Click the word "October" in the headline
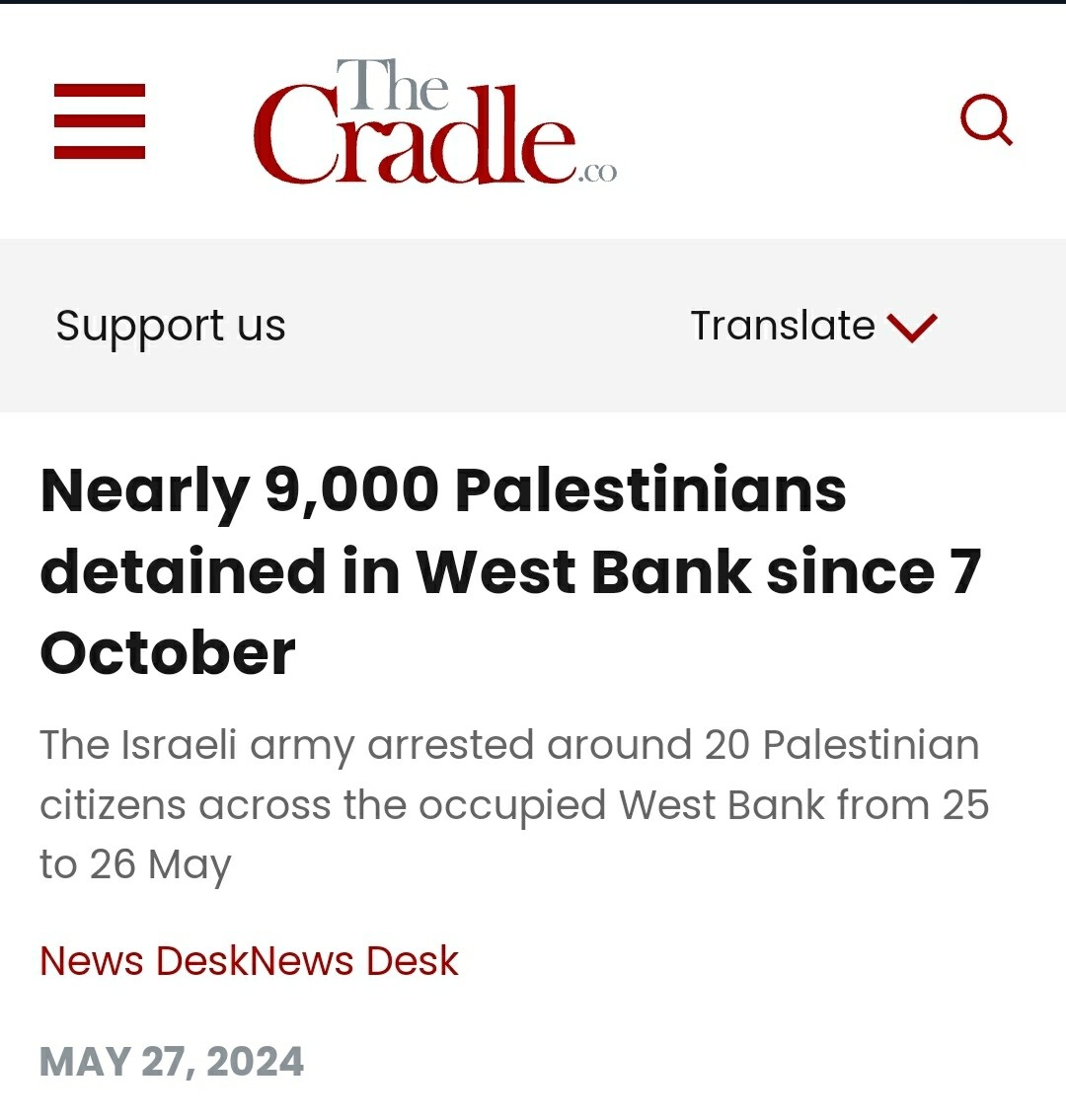 [168, 653]
